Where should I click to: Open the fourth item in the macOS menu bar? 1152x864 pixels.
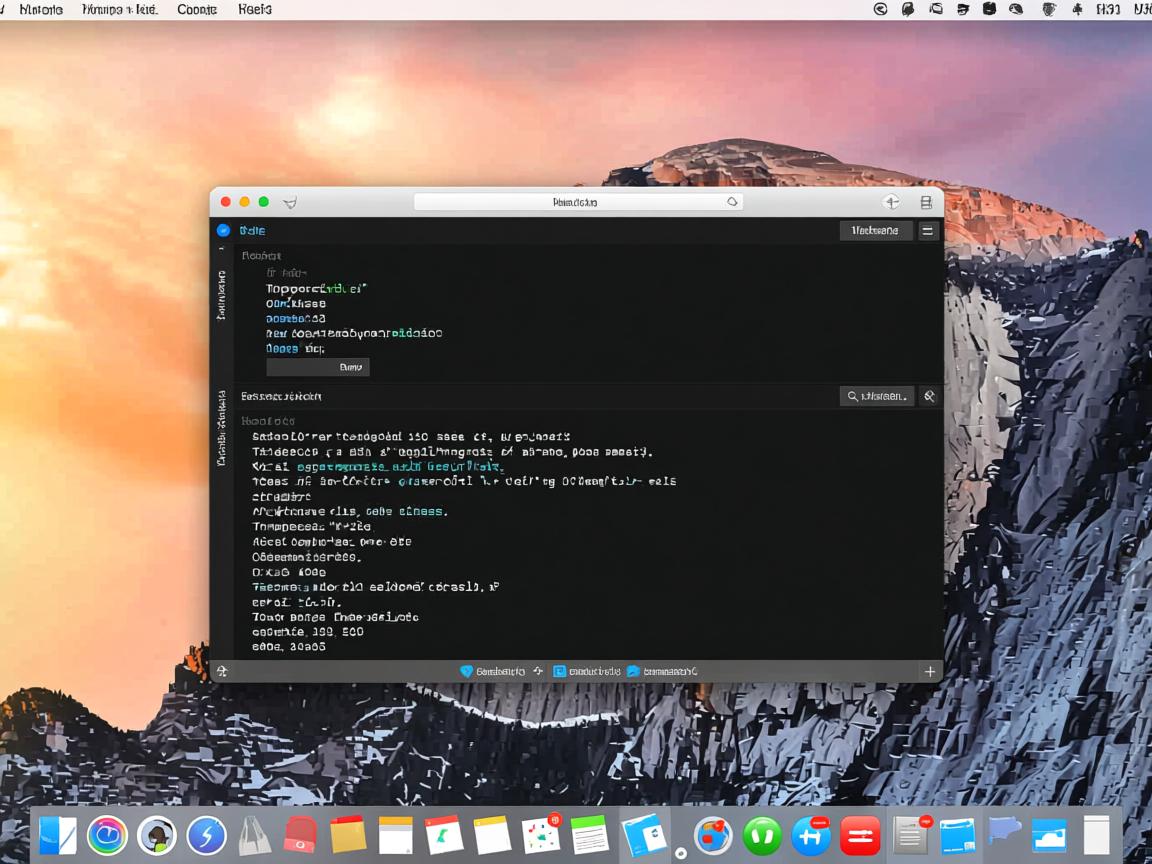255,9
